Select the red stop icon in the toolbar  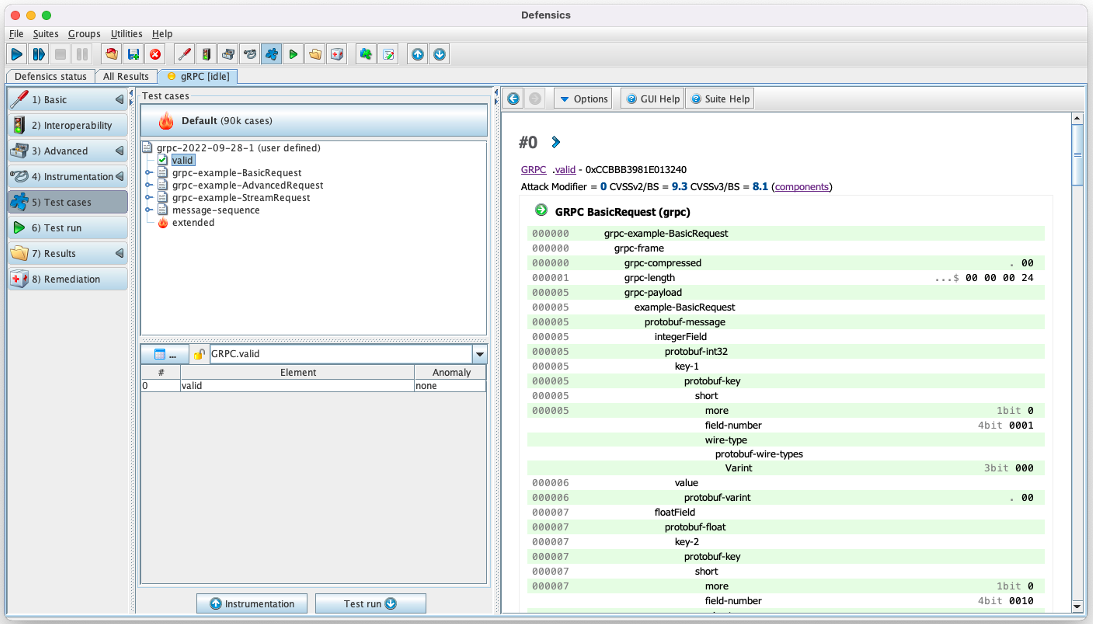click(153, 54)
